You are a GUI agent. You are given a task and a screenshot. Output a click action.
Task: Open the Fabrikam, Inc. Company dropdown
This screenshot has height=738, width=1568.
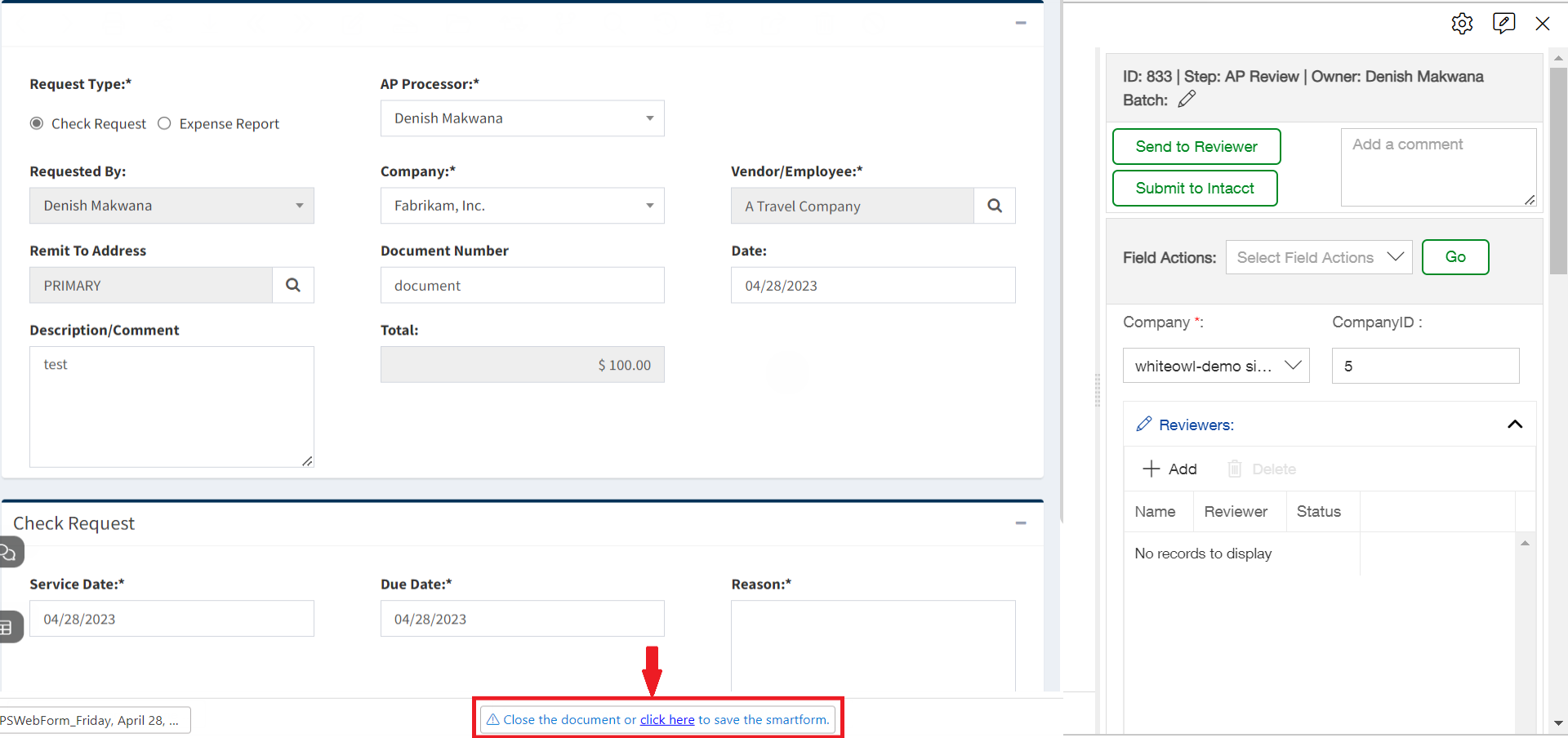(523, 206)
